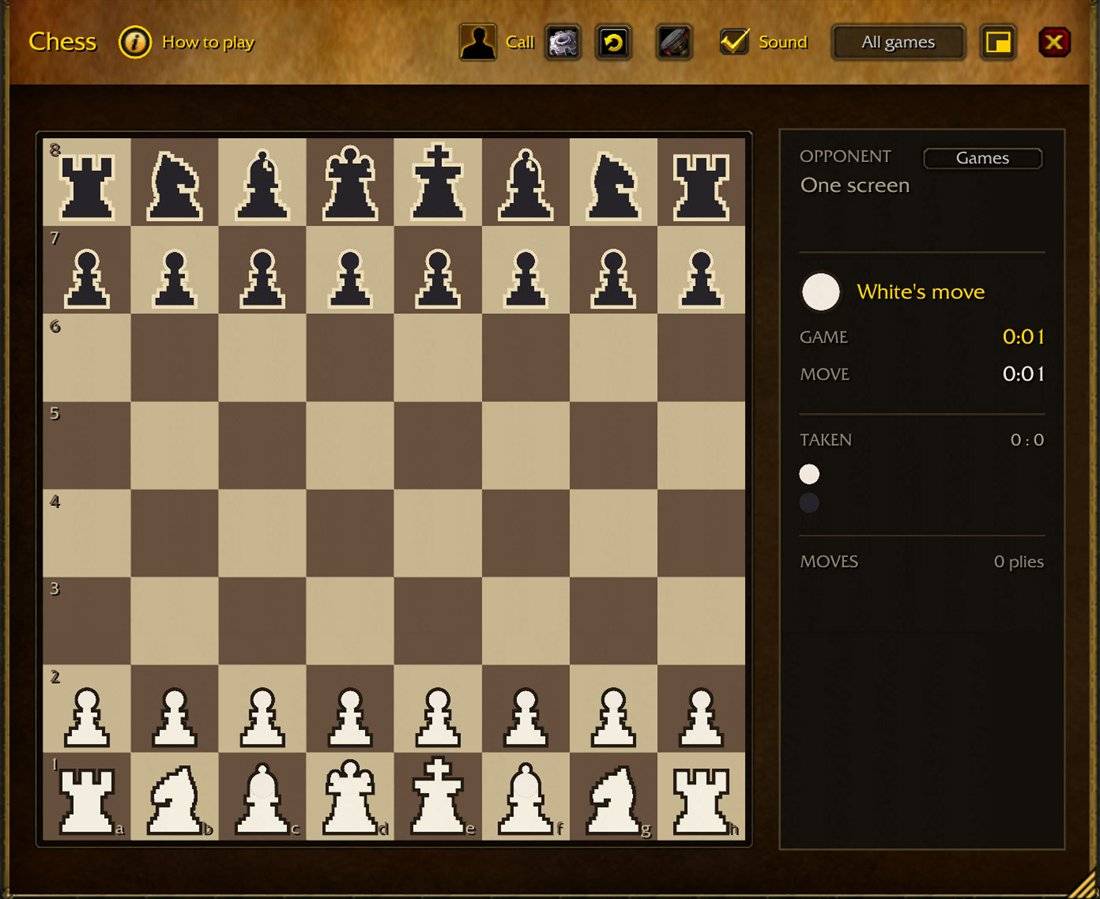Click the One screen opponent text
The height and width of the screenshot is (899, 1100).
click(854, 185)
